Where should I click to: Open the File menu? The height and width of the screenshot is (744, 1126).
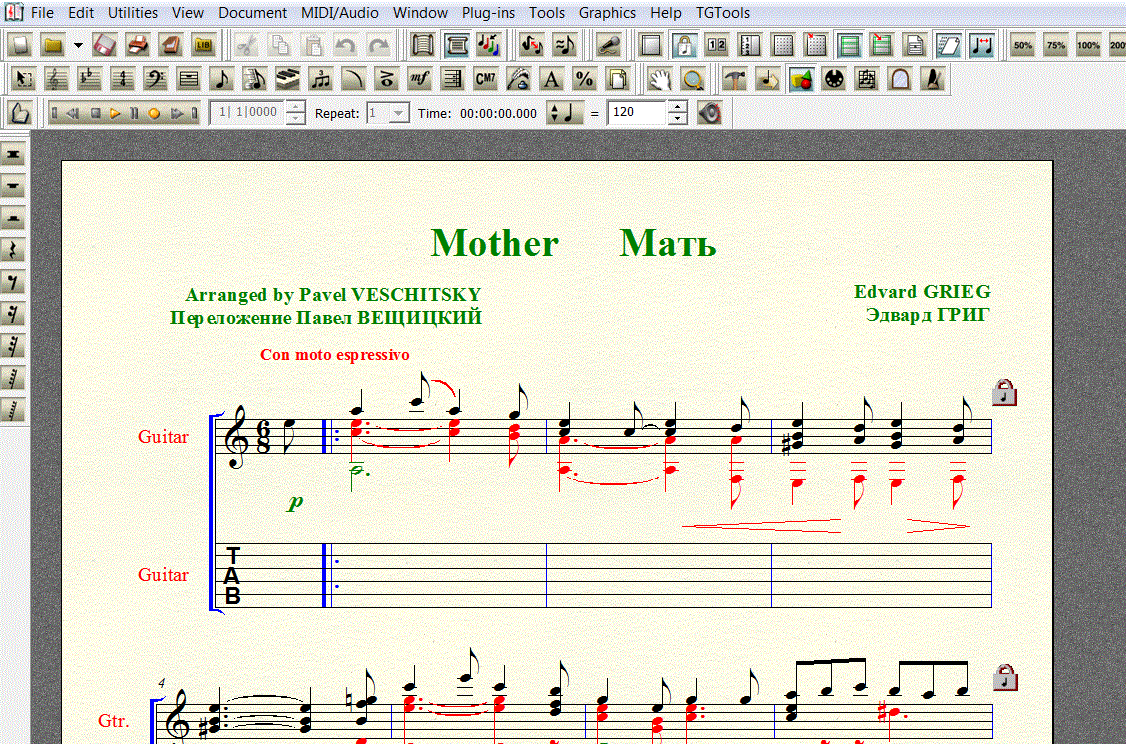(x=42, y=13)
